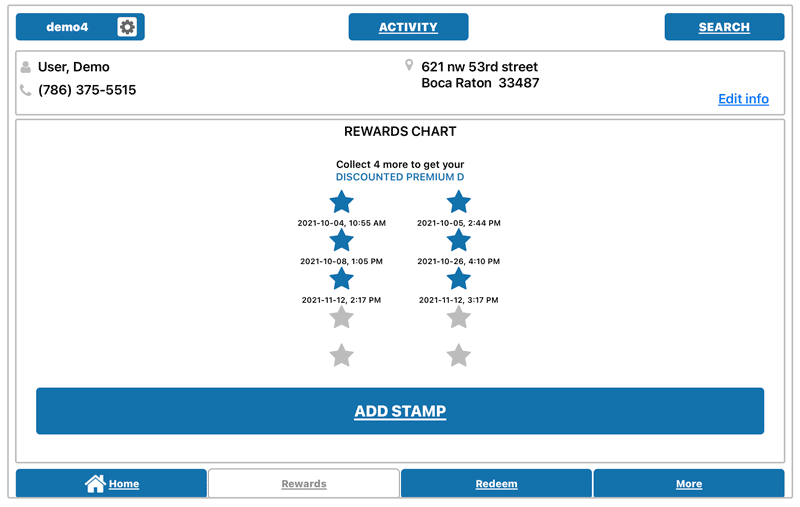800x507 pixels.
Task: Click the first gray empty star, left column
Action: click(x=342, y=317)
